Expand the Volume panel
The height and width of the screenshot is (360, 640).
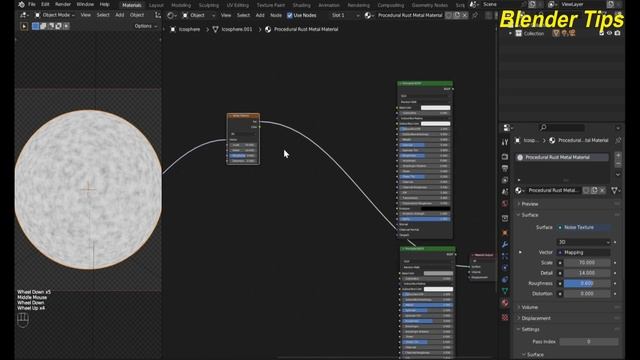point(529,307)
